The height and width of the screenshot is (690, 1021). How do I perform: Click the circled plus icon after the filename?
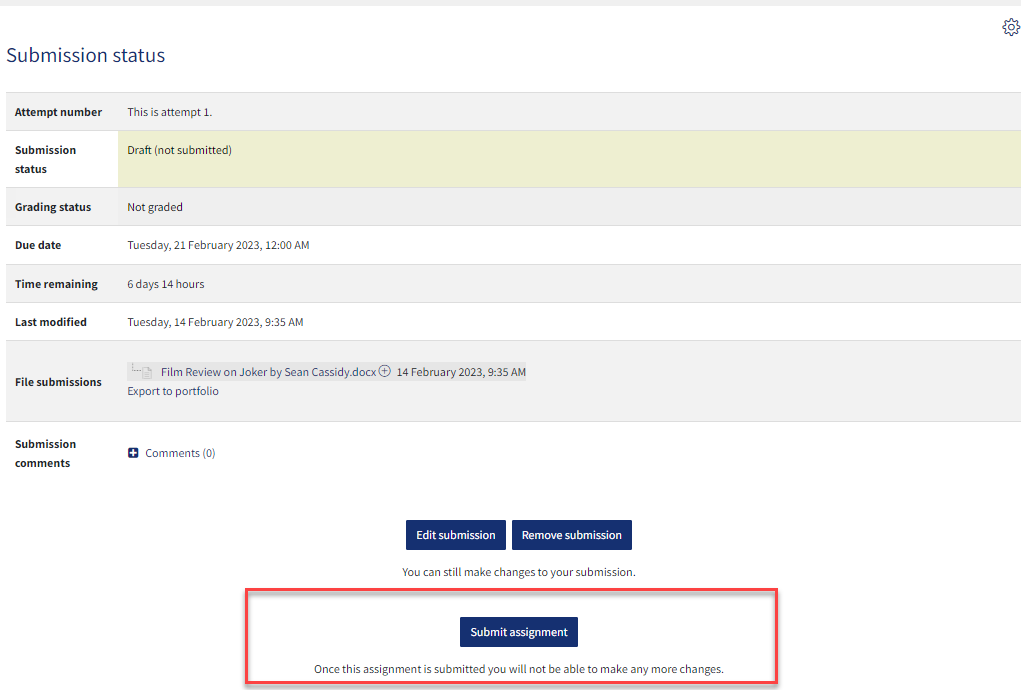tap(384, 372)
